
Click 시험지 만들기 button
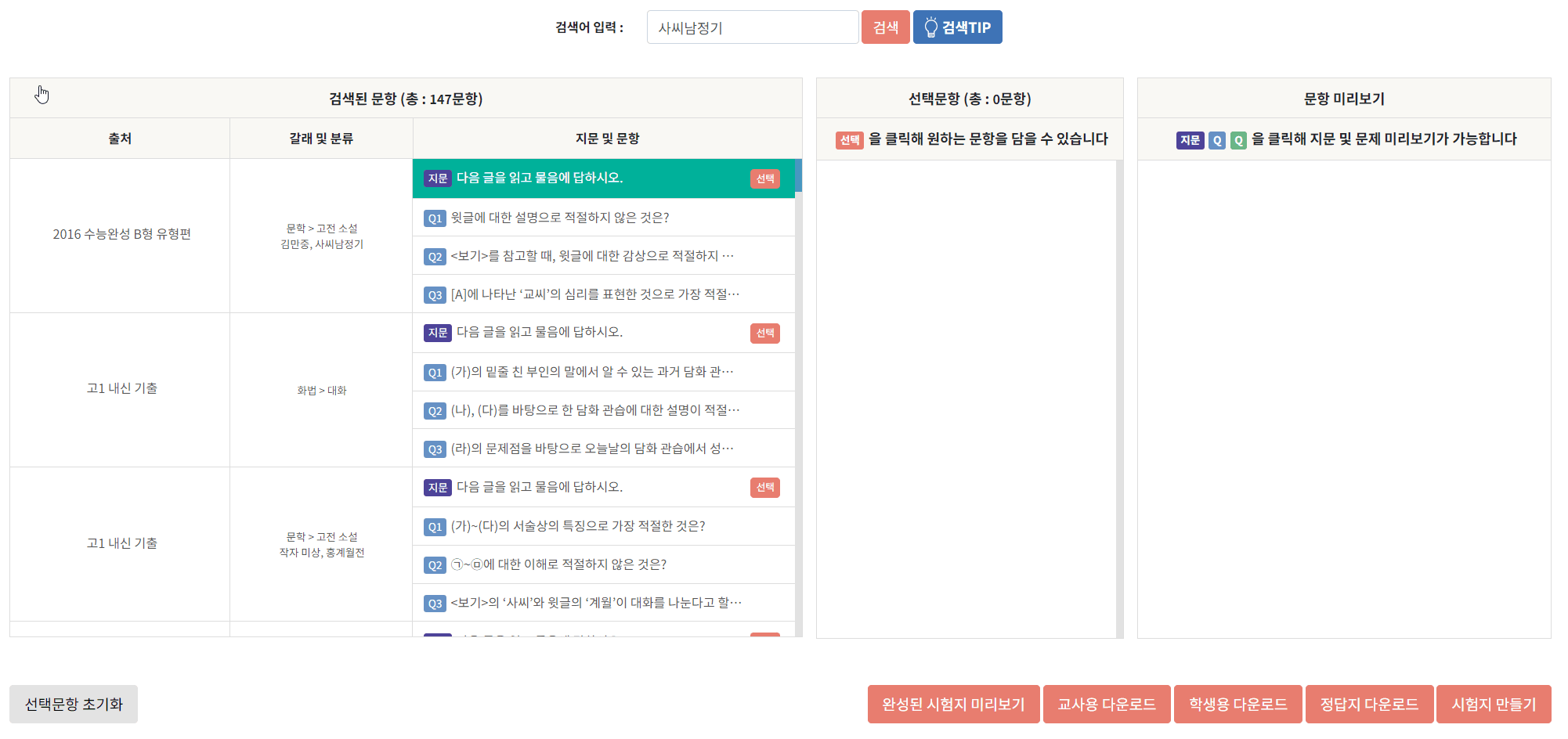1494,705
